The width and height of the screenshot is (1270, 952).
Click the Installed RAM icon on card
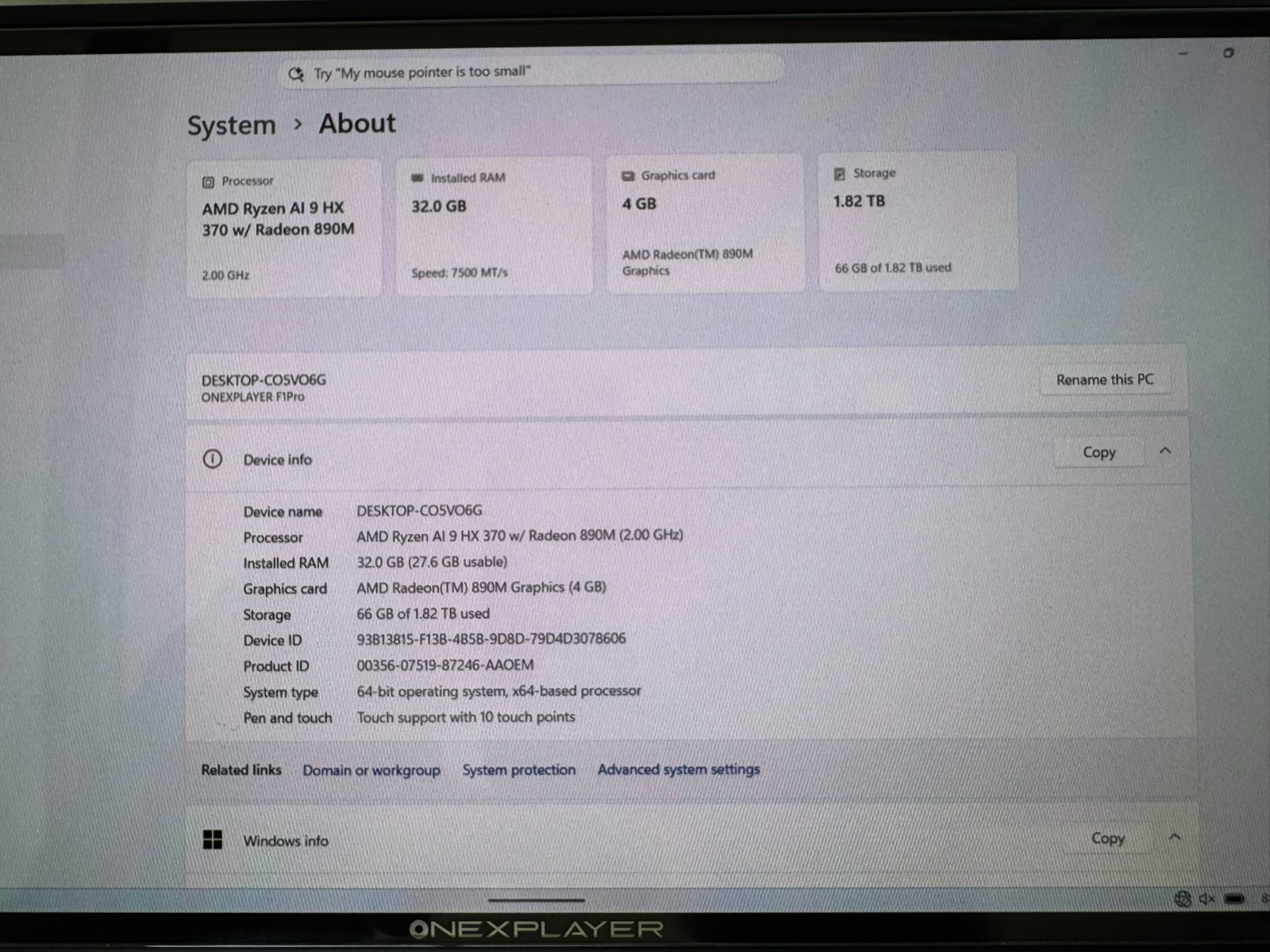point(418,178)
